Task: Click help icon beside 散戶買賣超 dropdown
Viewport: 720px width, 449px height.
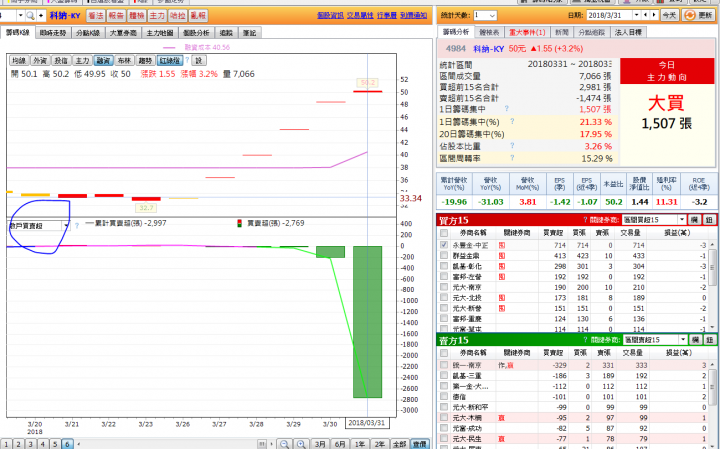Action: pyautogui.click(x=77, y=225)
